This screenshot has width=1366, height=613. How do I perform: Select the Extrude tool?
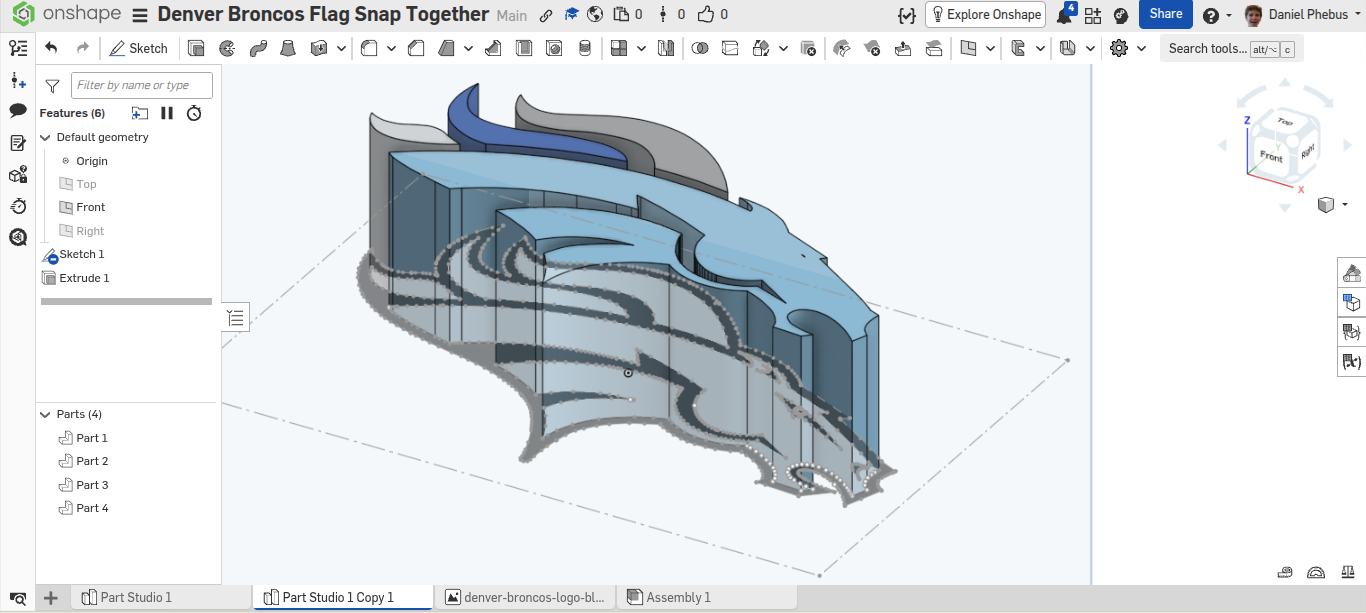tap(196, 48)
